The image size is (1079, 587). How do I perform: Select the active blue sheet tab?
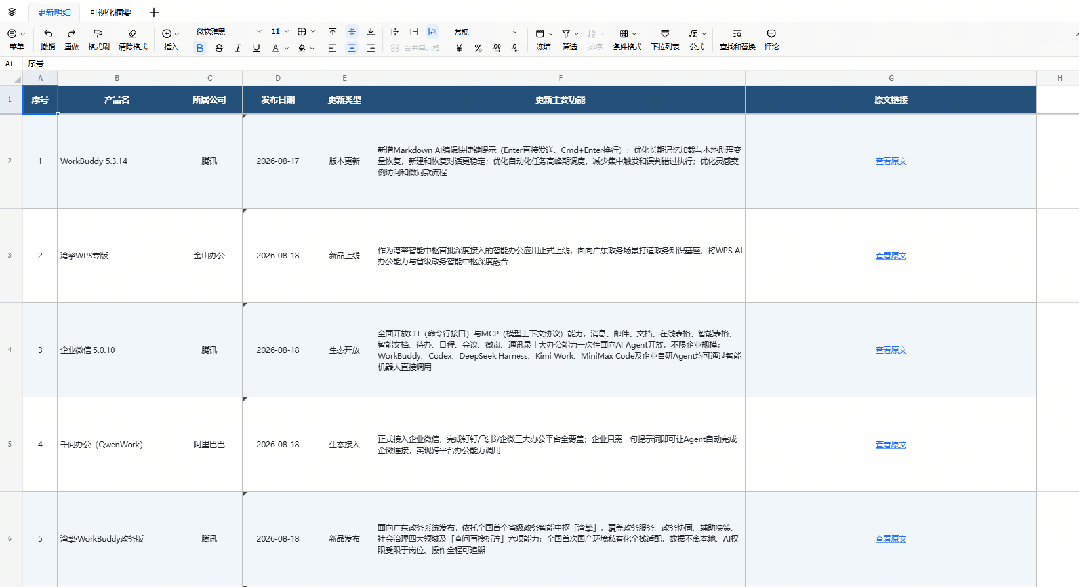pyautogui.click(x=54, y=12)
